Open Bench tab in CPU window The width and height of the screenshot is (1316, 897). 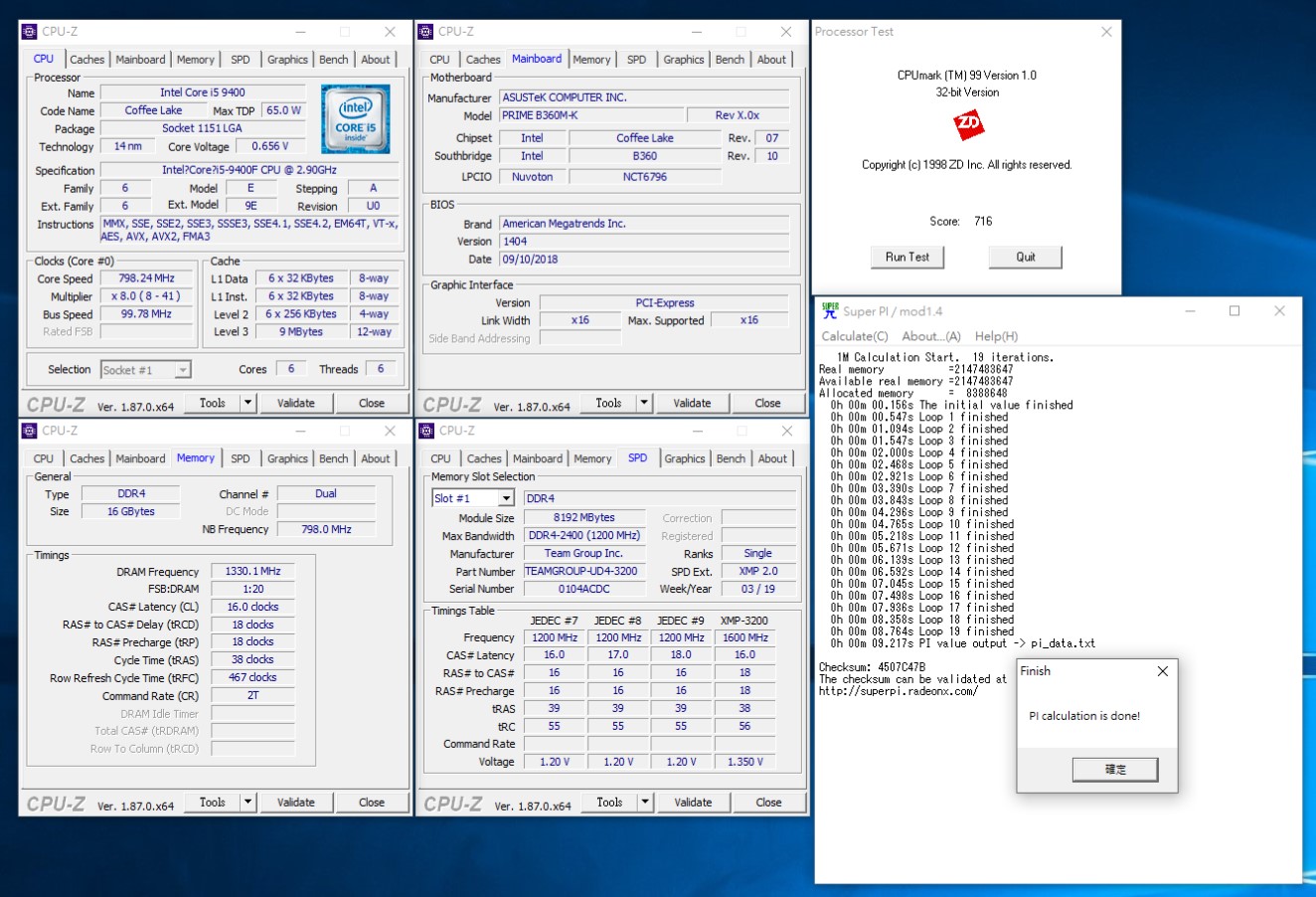pyautogui.click(x=334, y=60)
